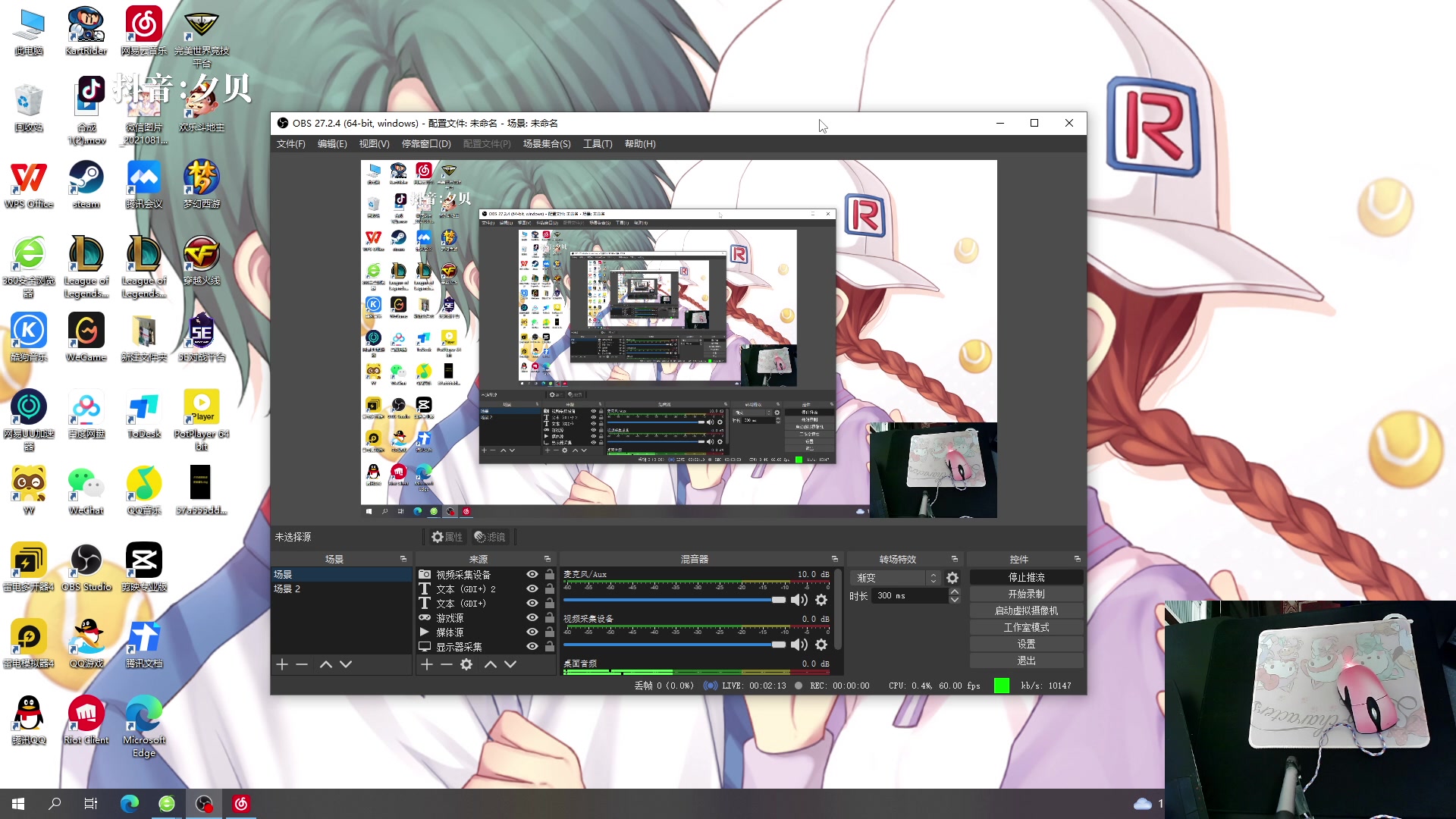Open the PotPlayer 64 bit desktop icon
Screen dimensions: 1456x819
pyautogui.click(x=202, y=420)
